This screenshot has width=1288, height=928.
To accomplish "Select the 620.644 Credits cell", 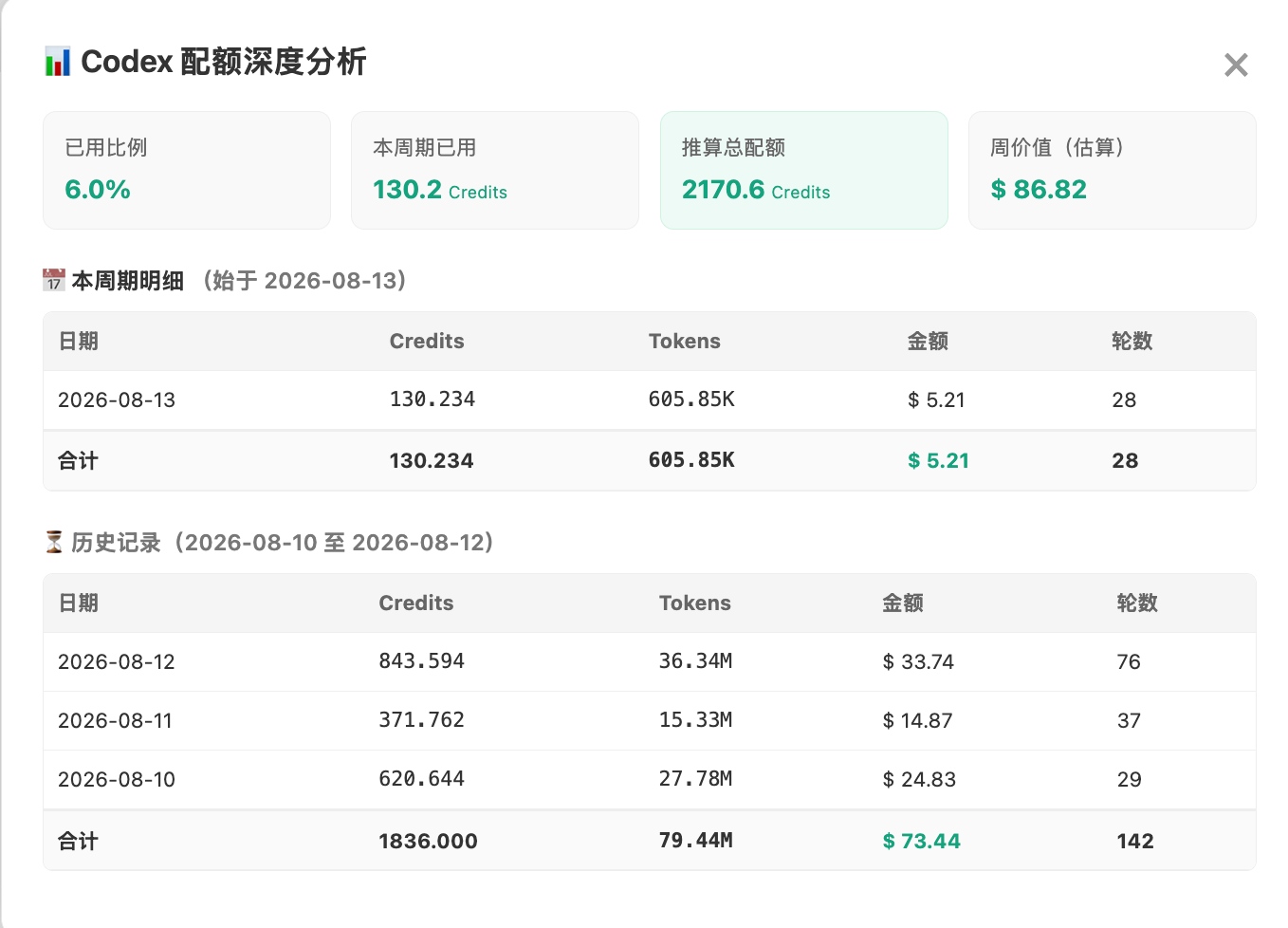I will click(x=422, y=779).
